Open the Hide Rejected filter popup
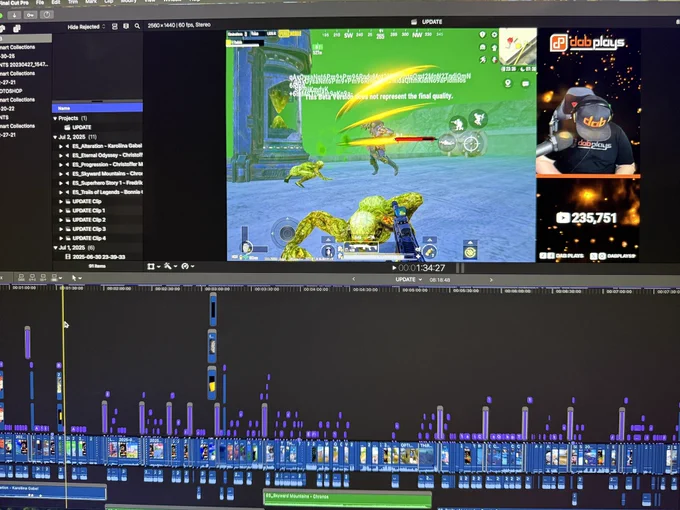 [86, 27]
